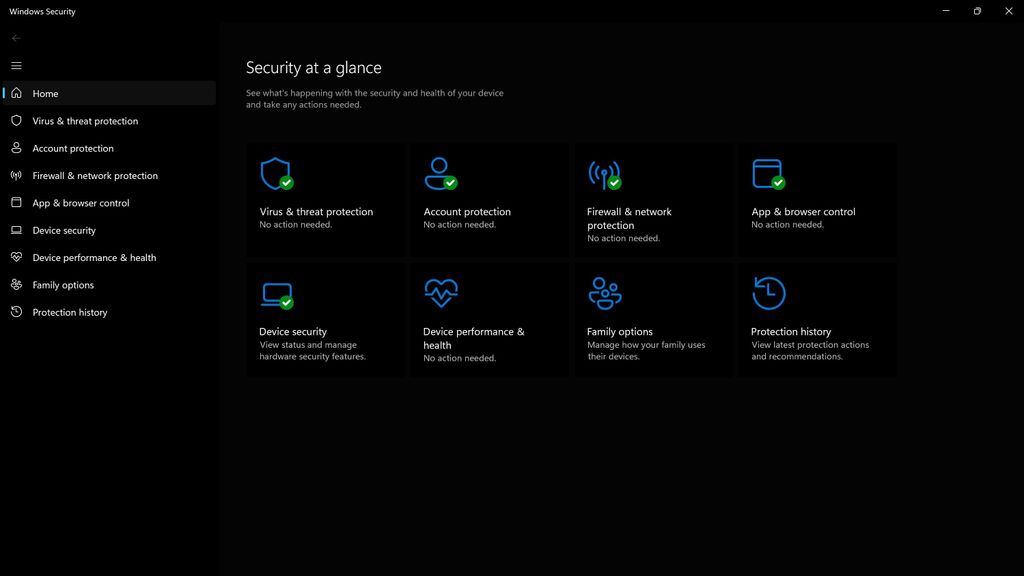The width and height of the screenshot is (1024, 576).
Task: Click the back arrow navigation button
Action: 15,37
